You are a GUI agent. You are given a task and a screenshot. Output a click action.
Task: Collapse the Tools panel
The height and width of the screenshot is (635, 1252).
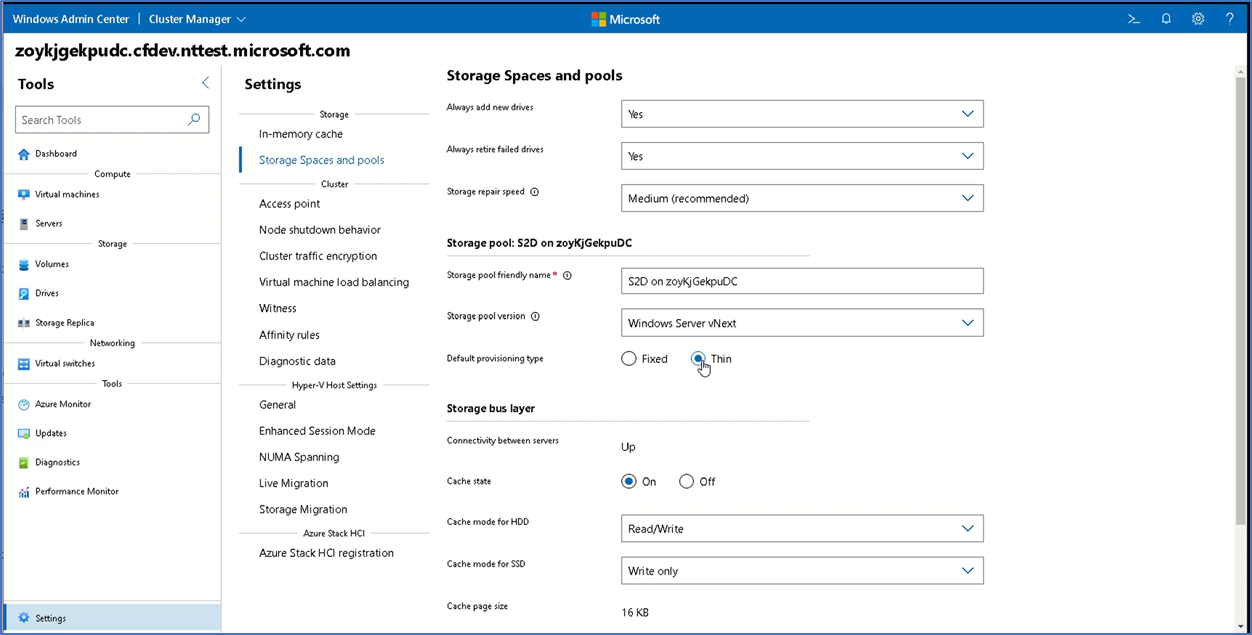click(205, 83)
